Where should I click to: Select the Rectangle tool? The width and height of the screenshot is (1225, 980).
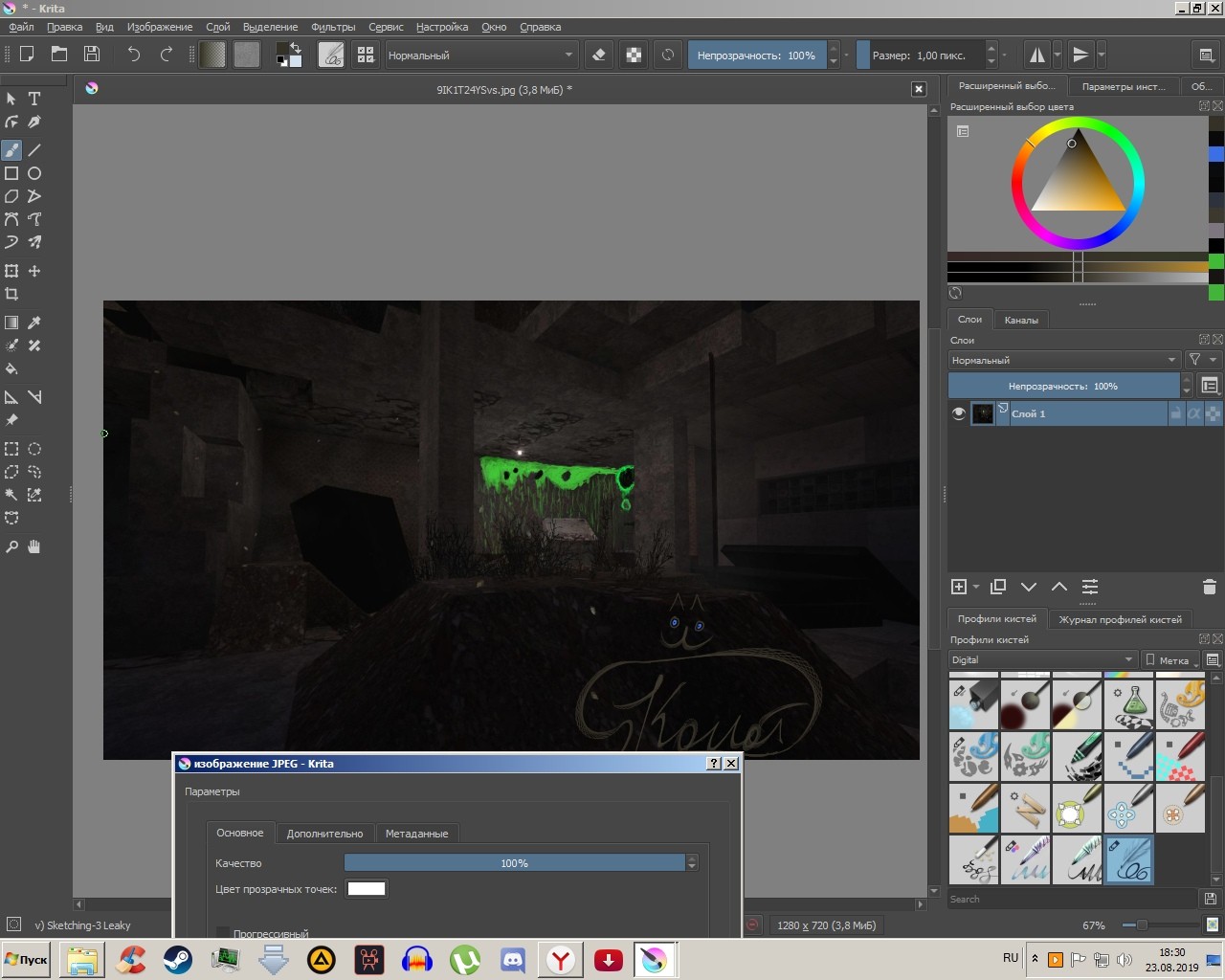click(x=11, y=173)
